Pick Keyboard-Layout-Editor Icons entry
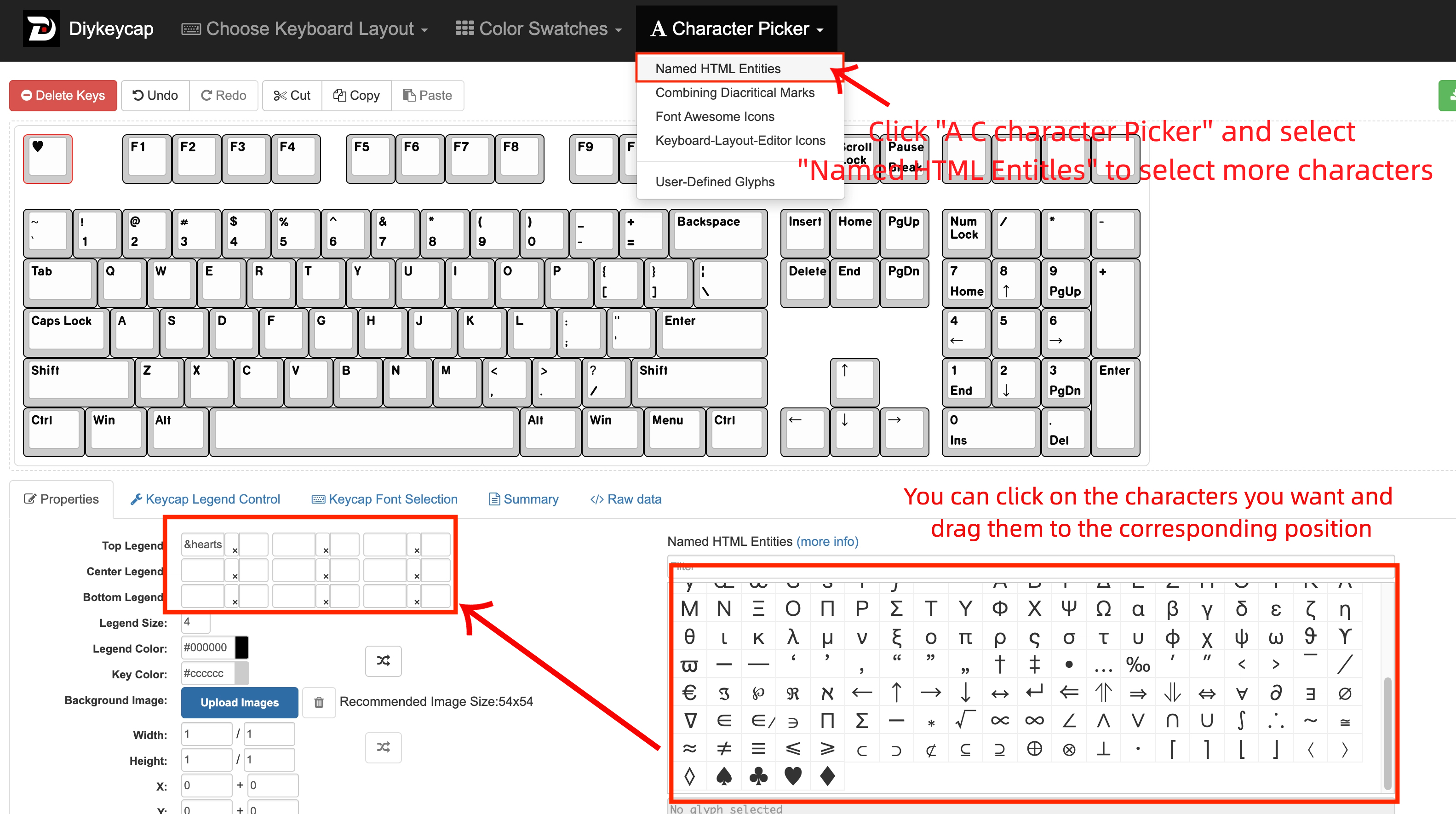Image resolution: width=1456 pixels, height=814 pixels. [x=740, y=140]
